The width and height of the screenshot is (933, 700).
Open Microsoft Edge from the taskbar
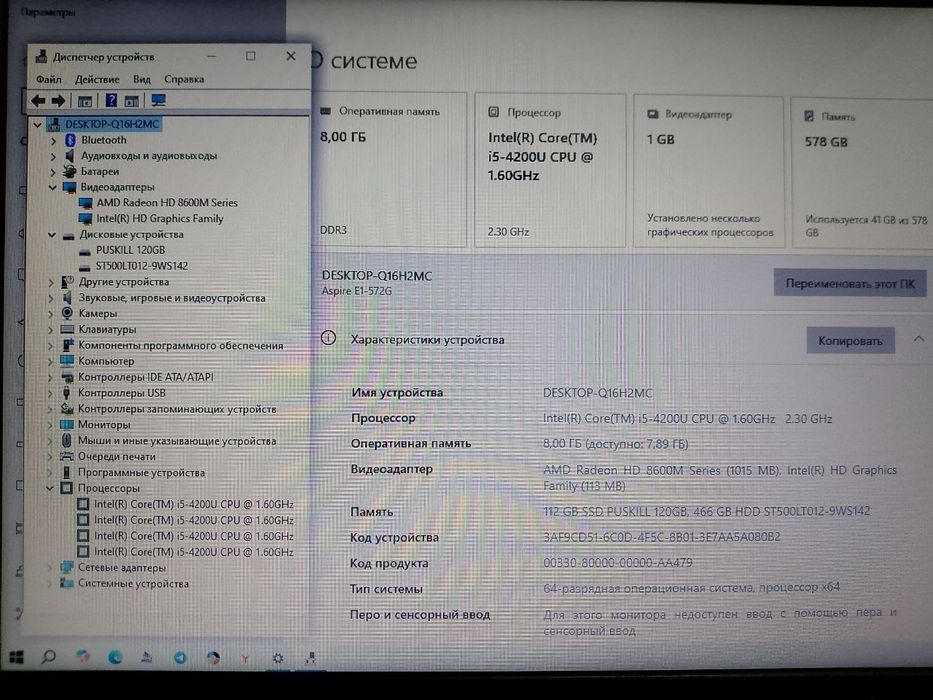115,657
